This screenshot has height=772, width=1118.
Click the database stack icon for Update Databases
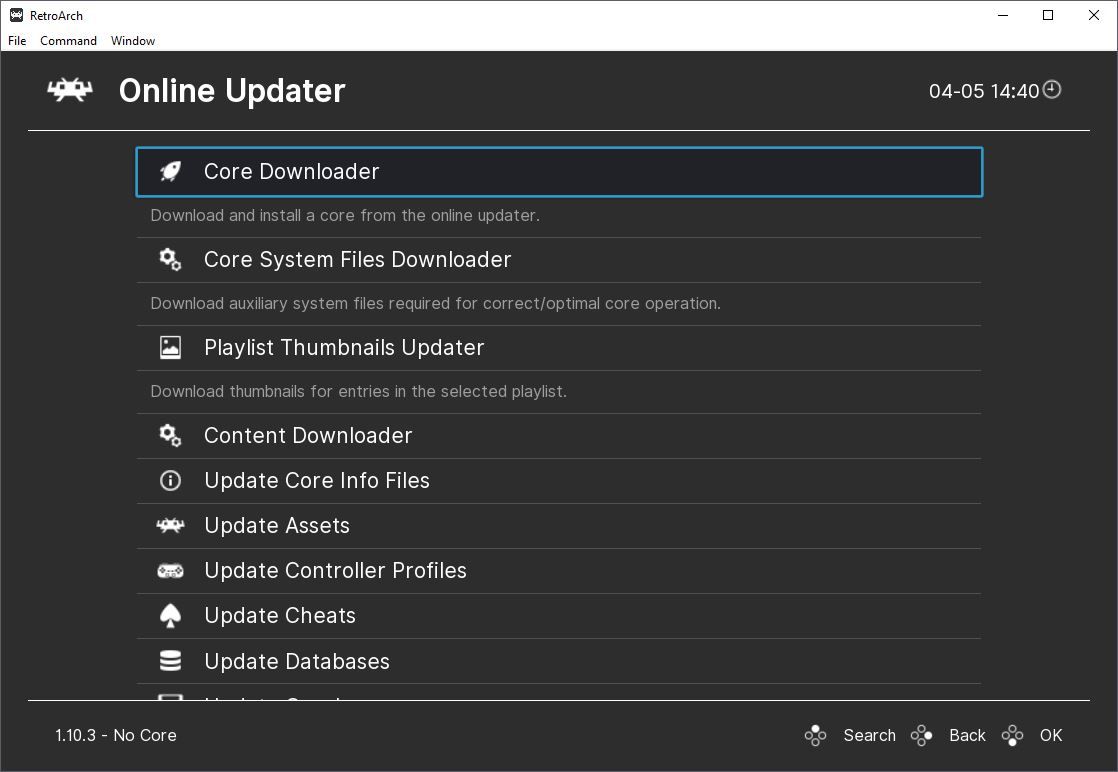tap(171, 661)
